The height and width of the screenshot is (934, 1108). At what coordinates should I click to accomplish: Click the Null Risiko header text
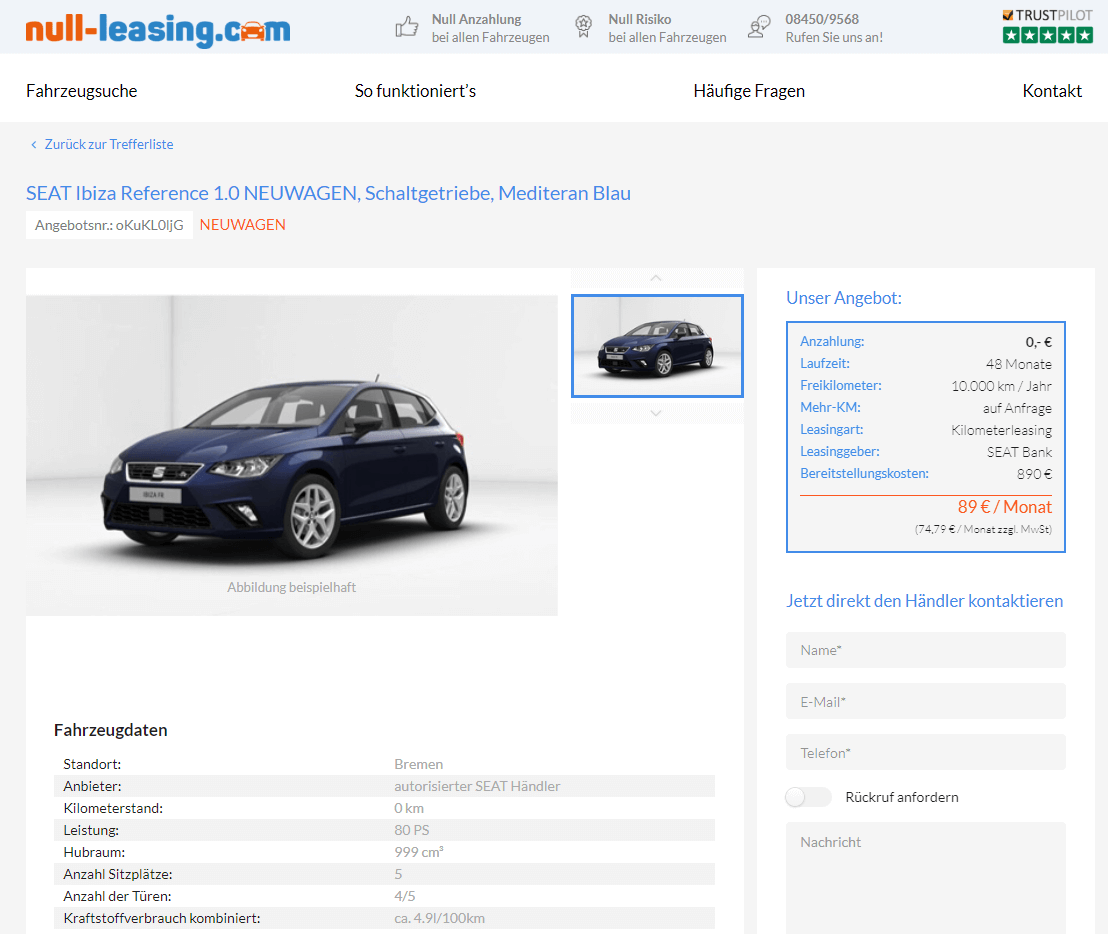click(x=640, y=19)
